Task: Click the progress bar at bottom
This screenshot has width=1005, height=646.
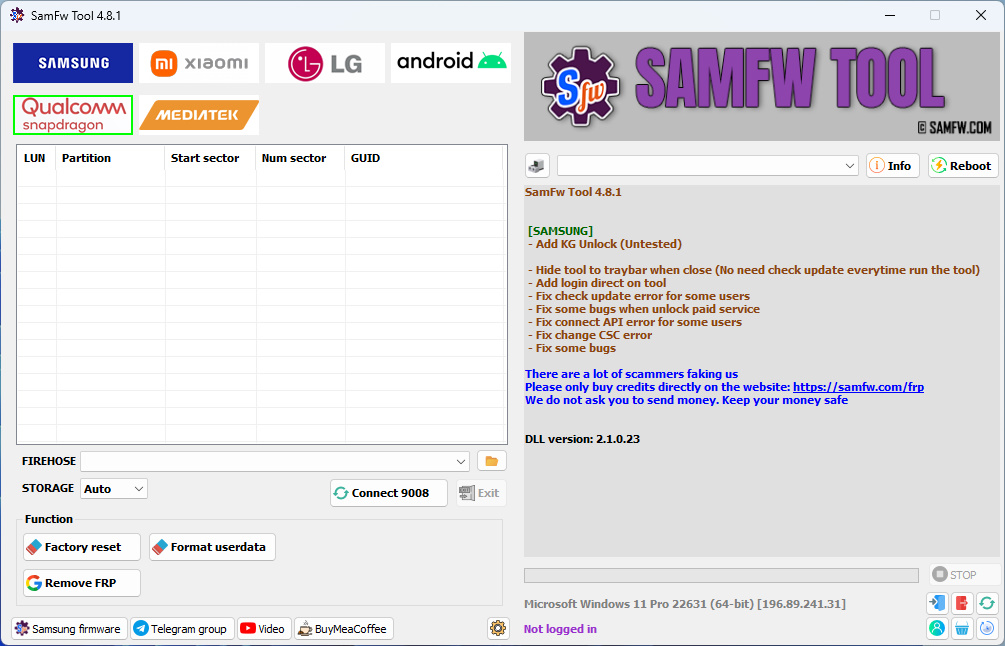Action: click(x=721, y=576)
